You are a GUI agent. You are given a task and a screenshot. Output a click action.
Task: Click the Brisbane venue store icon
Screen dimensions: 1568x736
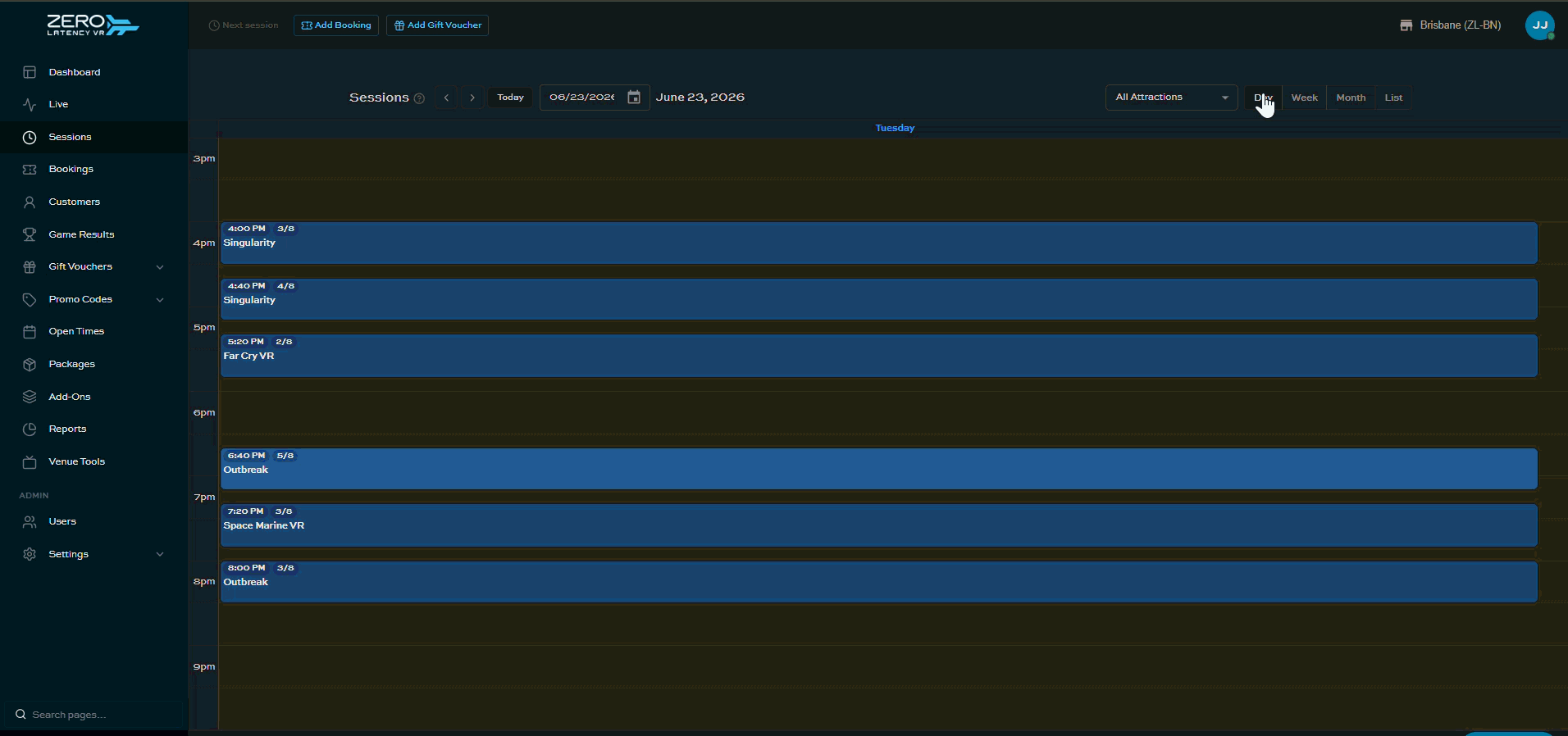pyautogui.click(x=1406, y=25)
